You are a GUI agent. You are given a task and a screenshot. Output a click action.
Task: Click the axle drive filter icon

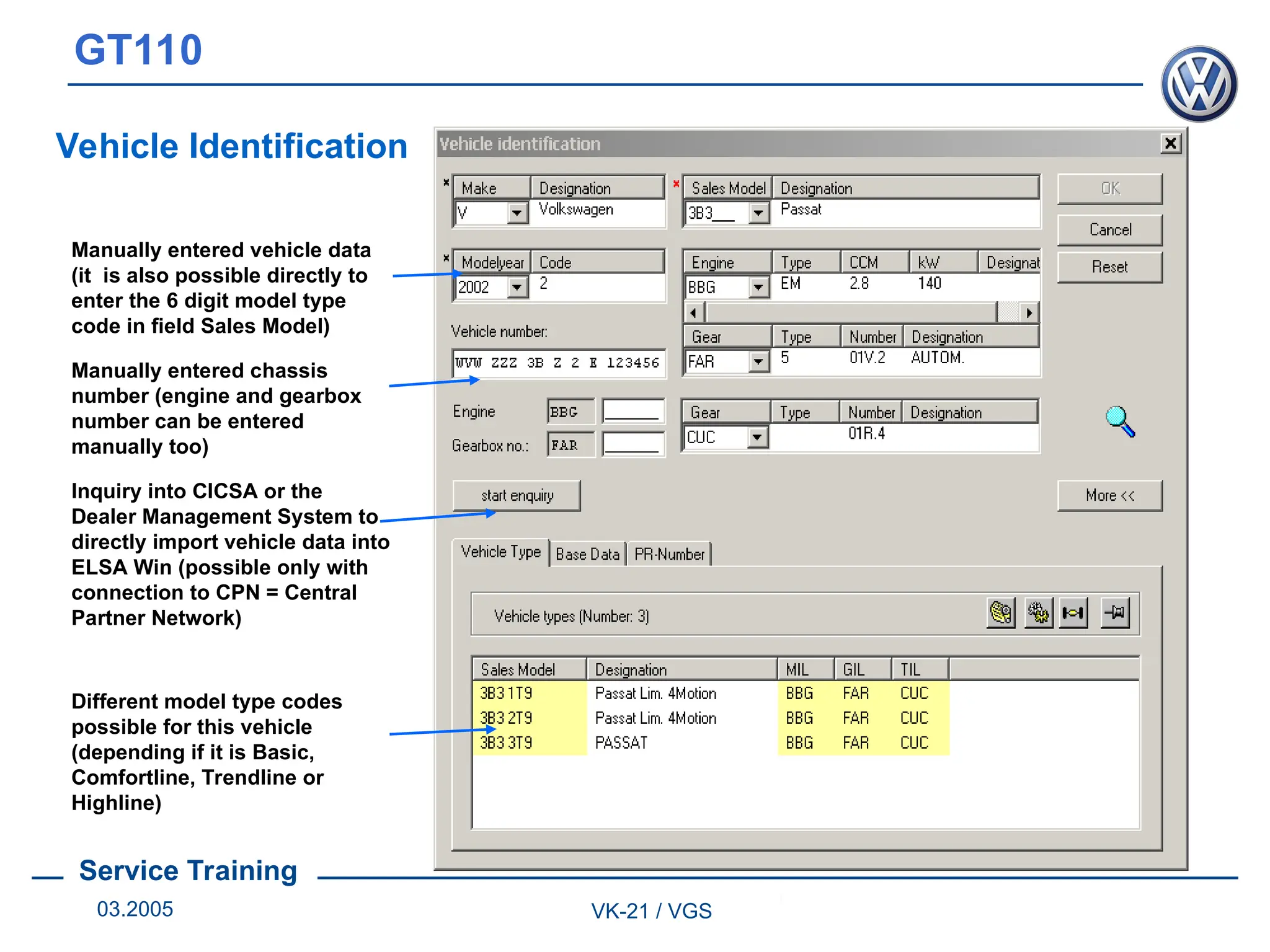click(1073, 613)
